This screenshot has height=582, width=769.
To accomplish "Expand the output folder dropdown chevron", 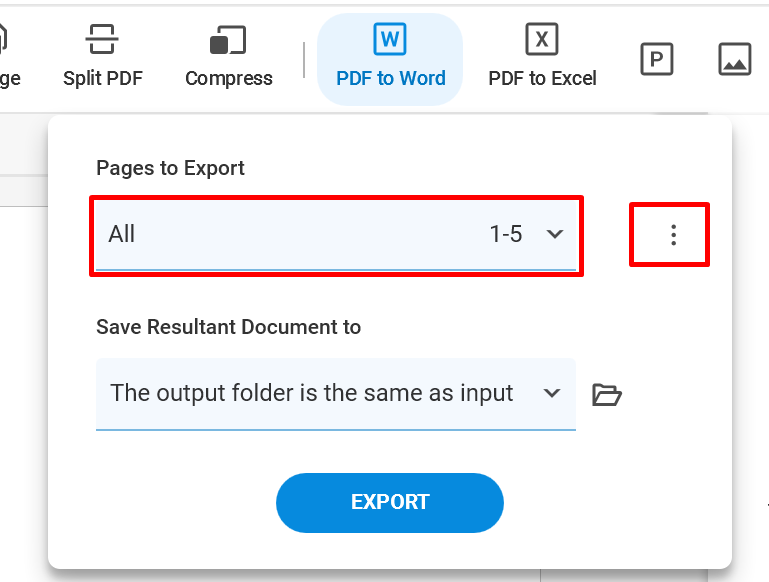I will coord(552,393).
